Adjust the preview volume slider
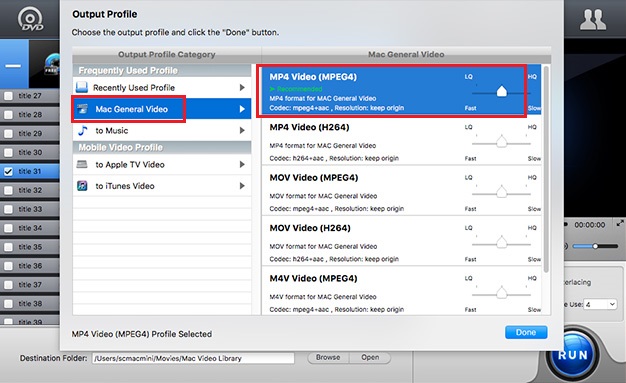This screenshot has width=626, height=383. pos(595,246)
